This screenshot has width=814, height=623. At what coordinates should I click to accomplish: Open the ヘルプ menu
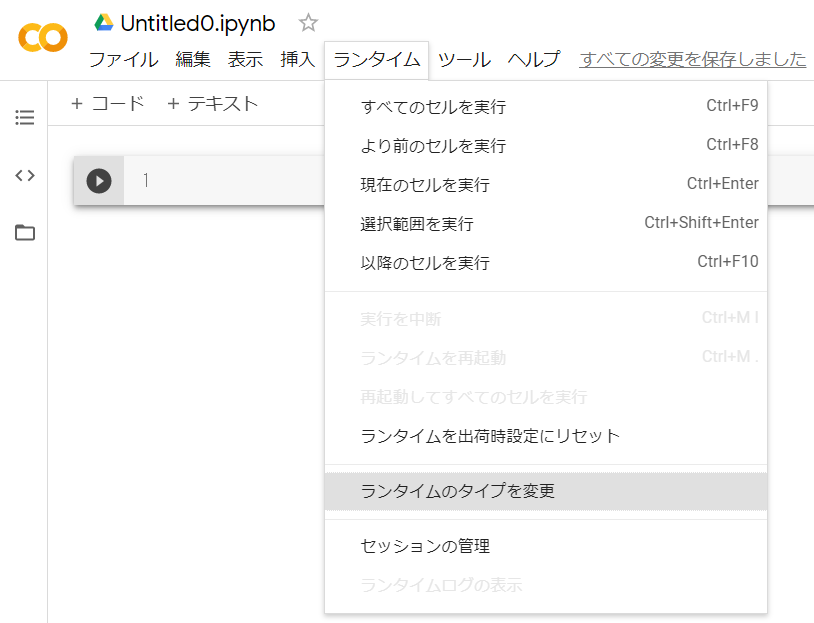(x=533, y=60)
